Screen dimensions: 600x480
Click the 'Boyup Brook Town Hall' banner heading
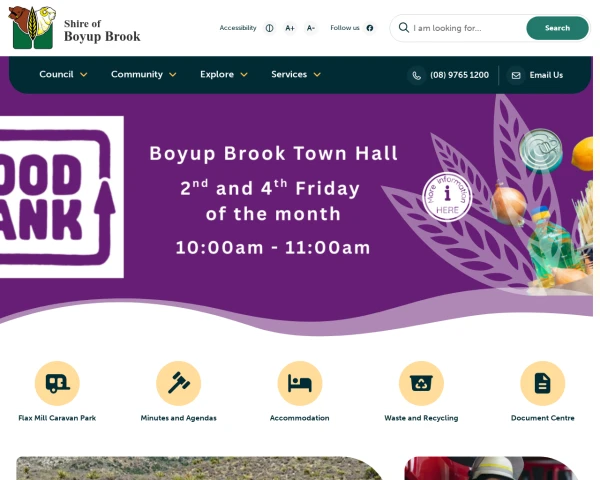point(274,153)
